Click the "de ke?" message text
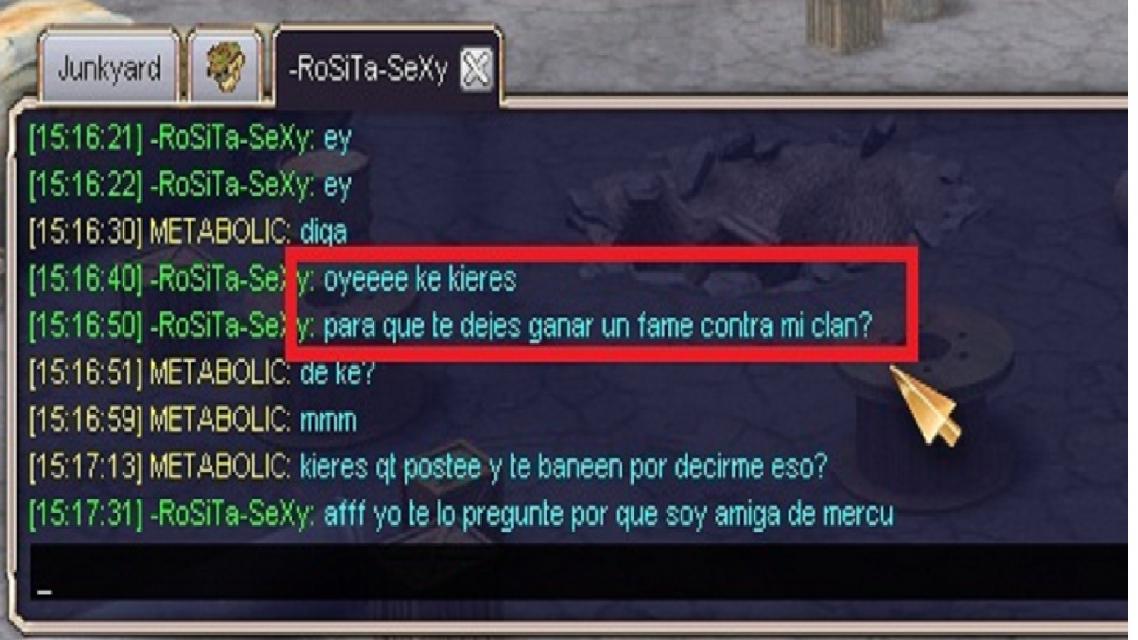Screen dimensions: 1138x640 pyautogui.click(x=337, y=374)
